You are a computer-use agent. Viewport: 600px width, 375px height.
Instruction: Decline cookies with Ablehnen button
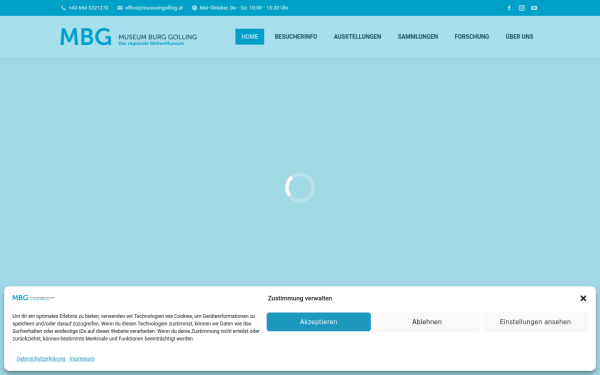click(427, 322)
